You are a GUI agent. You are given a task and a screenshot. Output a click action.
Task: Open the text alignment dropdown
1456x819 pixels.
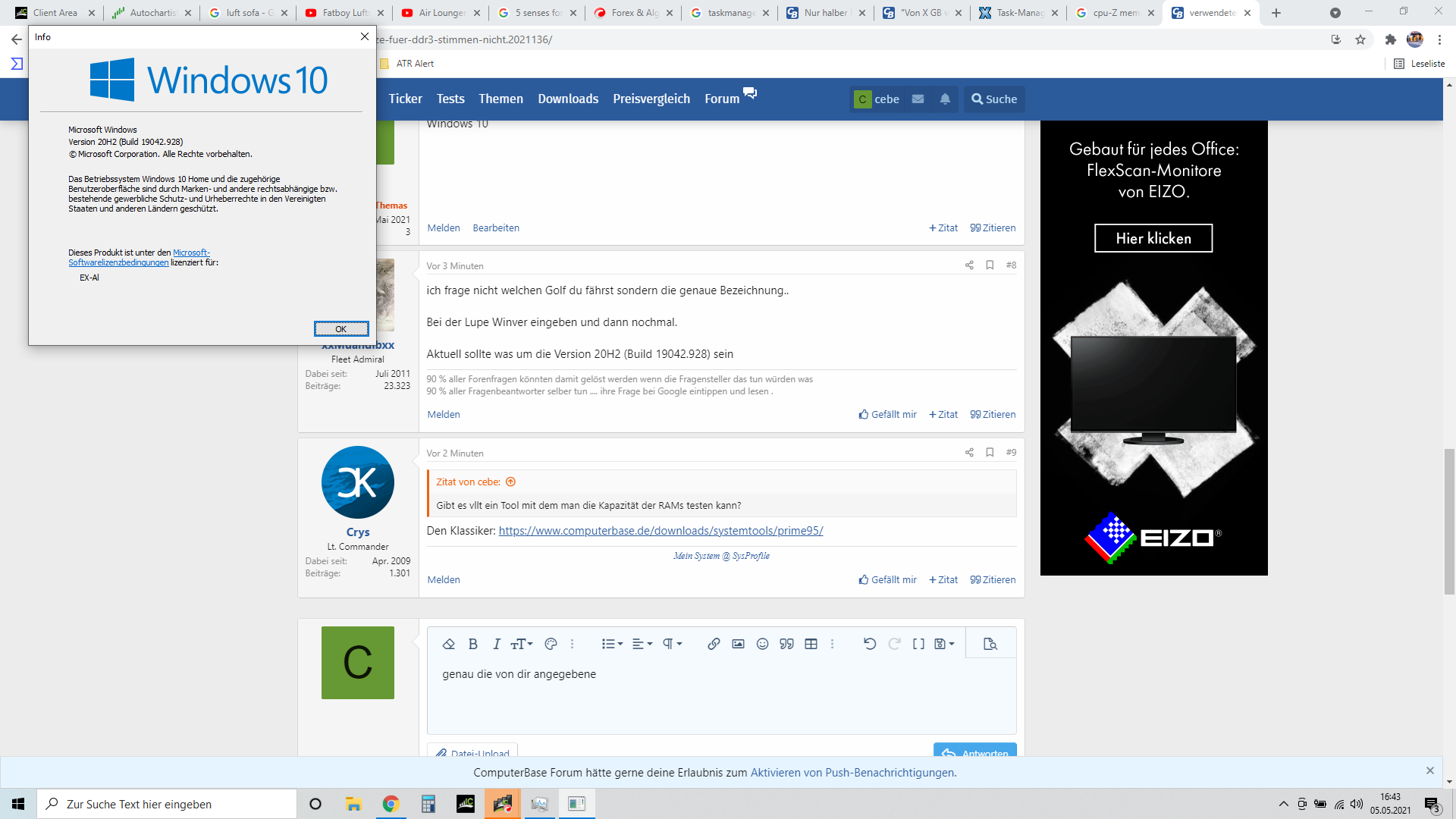tap(642, 644)
